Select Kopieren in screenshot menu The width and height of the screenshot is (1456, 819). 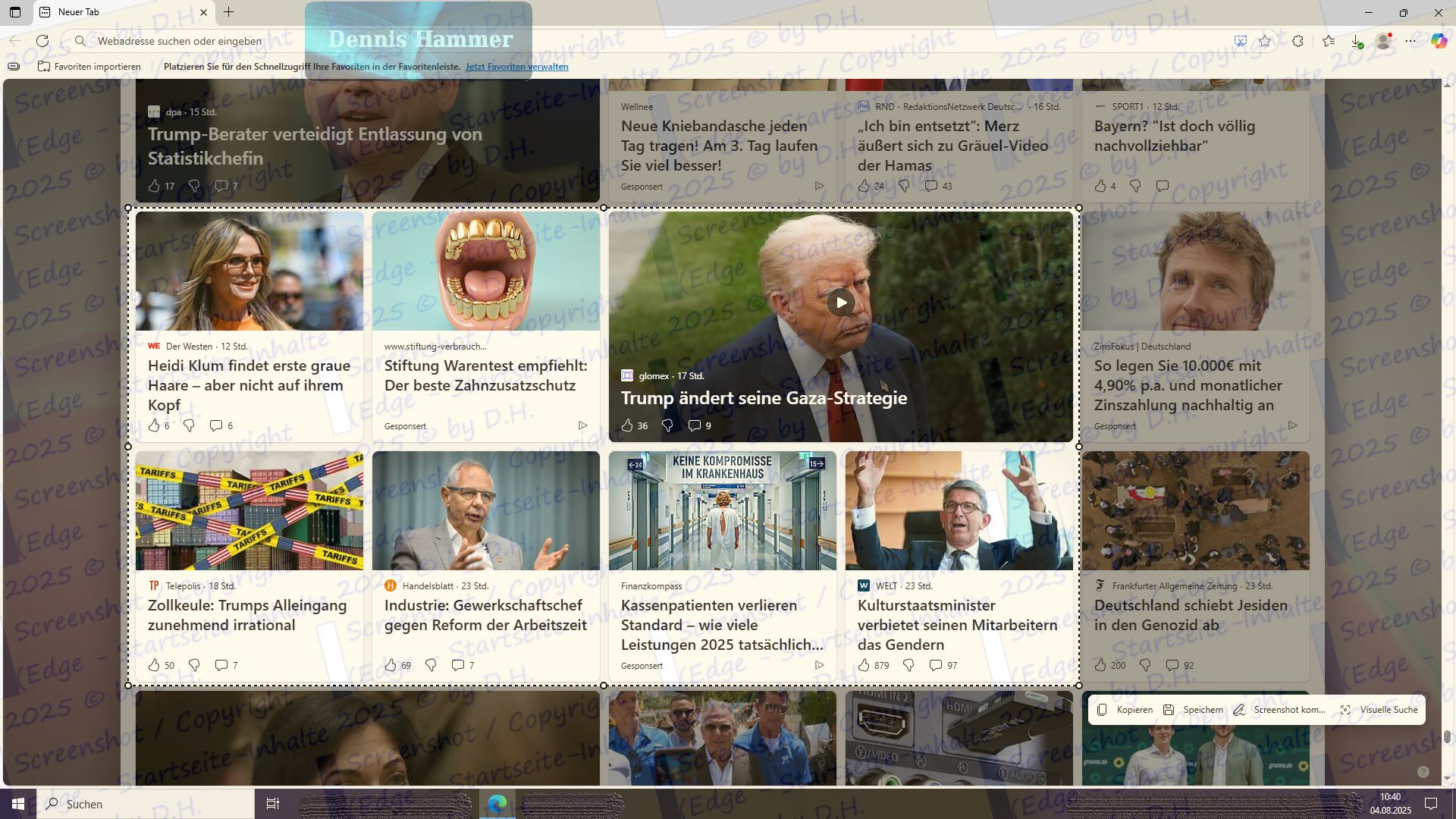coord(1125,710)
